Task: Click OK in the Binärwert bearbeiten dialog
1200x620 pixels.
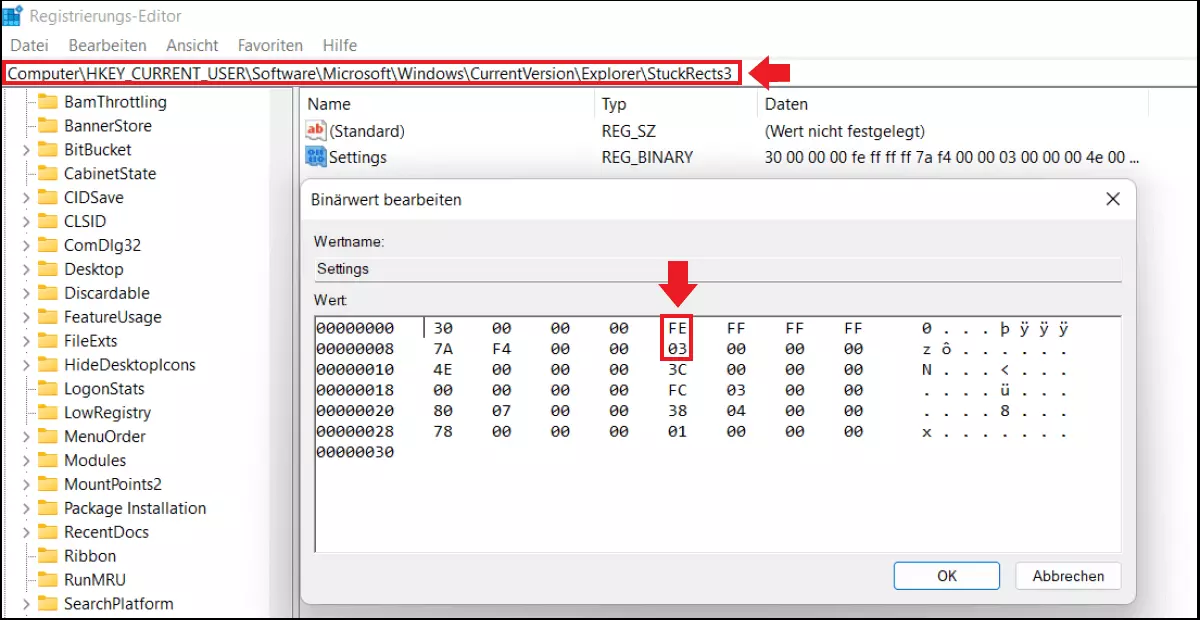Action: 947,576
